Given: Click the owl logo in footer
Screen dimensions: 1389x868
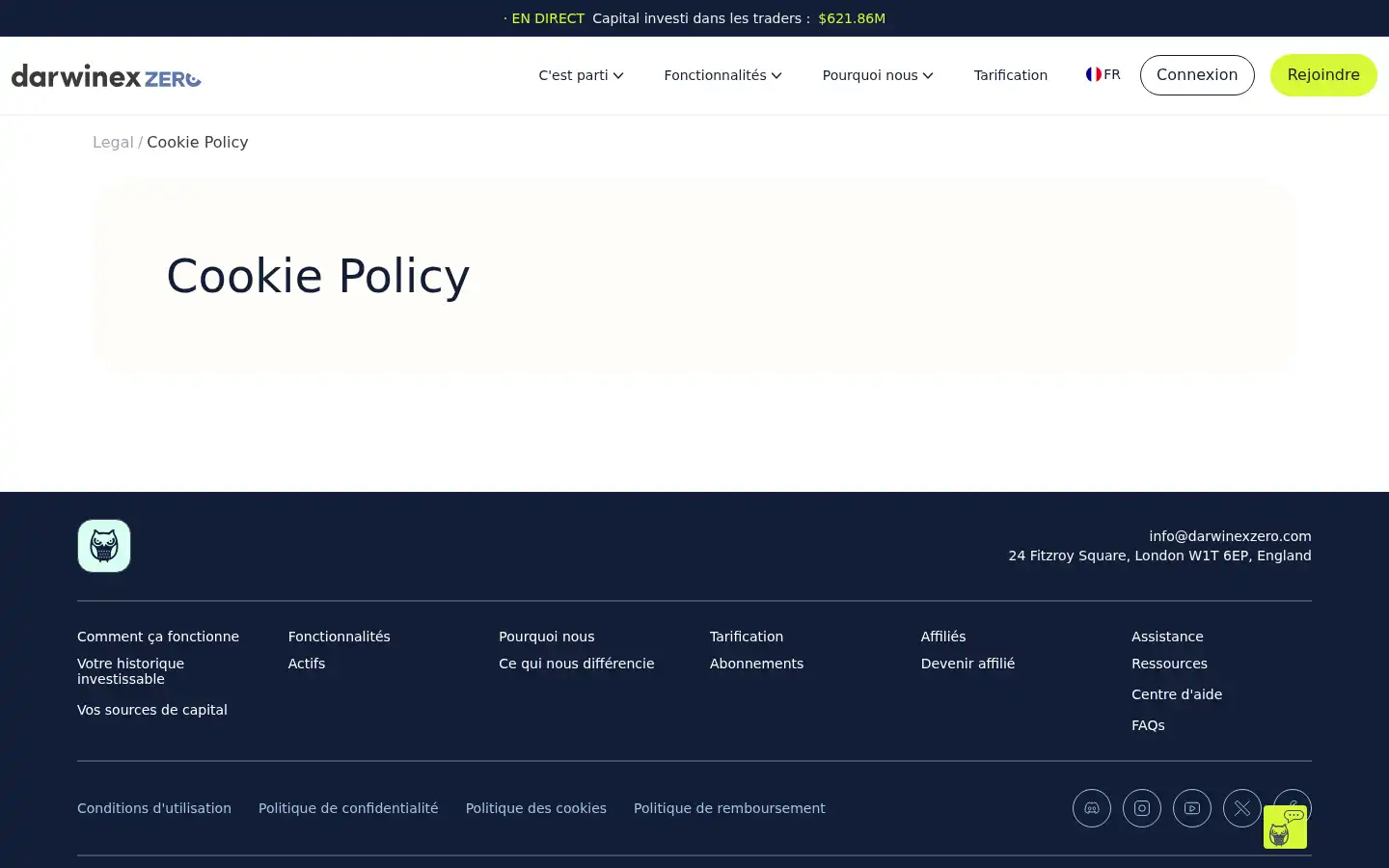Looking at the screenshot, I should [104, 546].
